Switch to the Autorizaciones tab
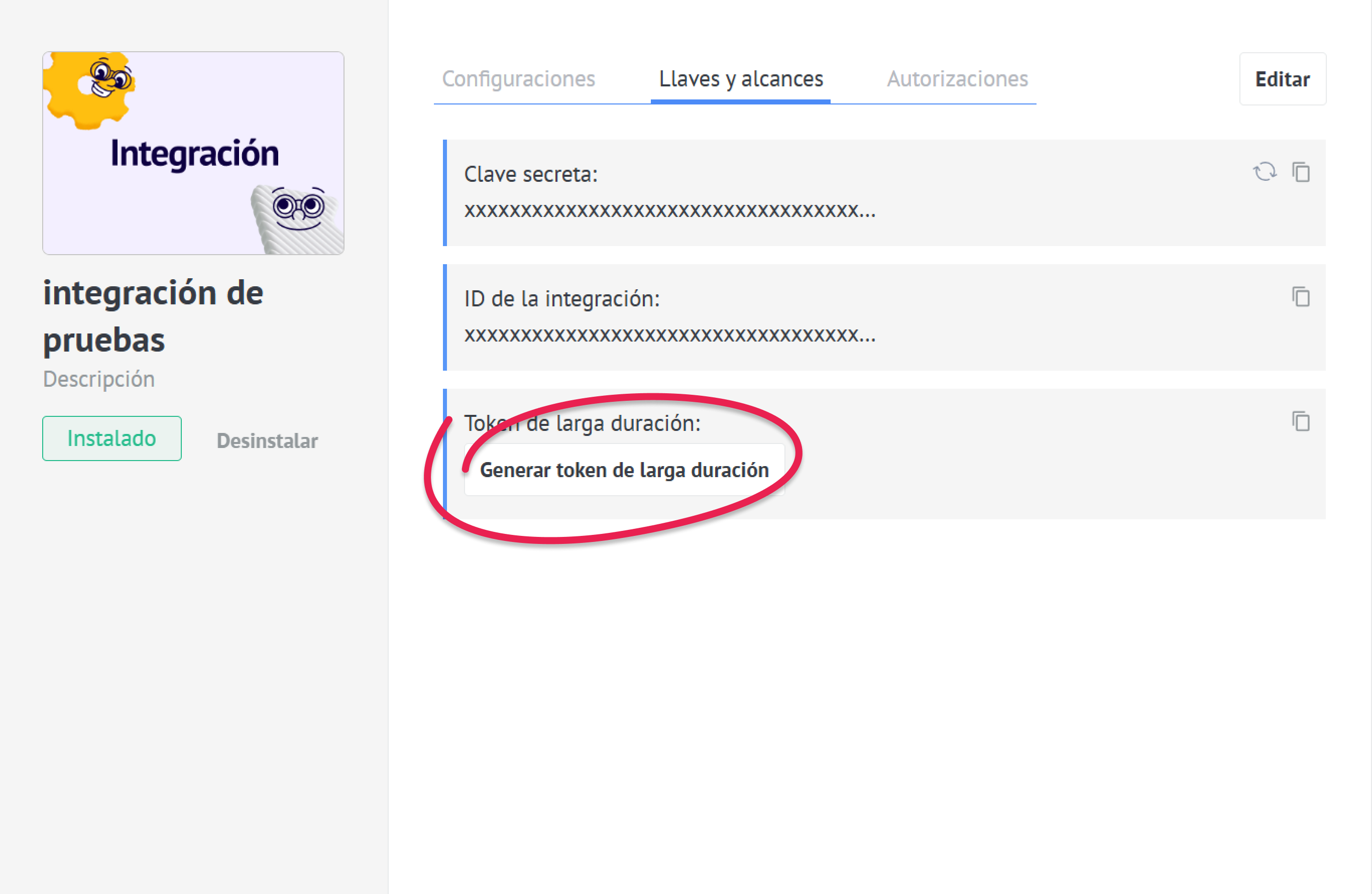 (957, 79)
